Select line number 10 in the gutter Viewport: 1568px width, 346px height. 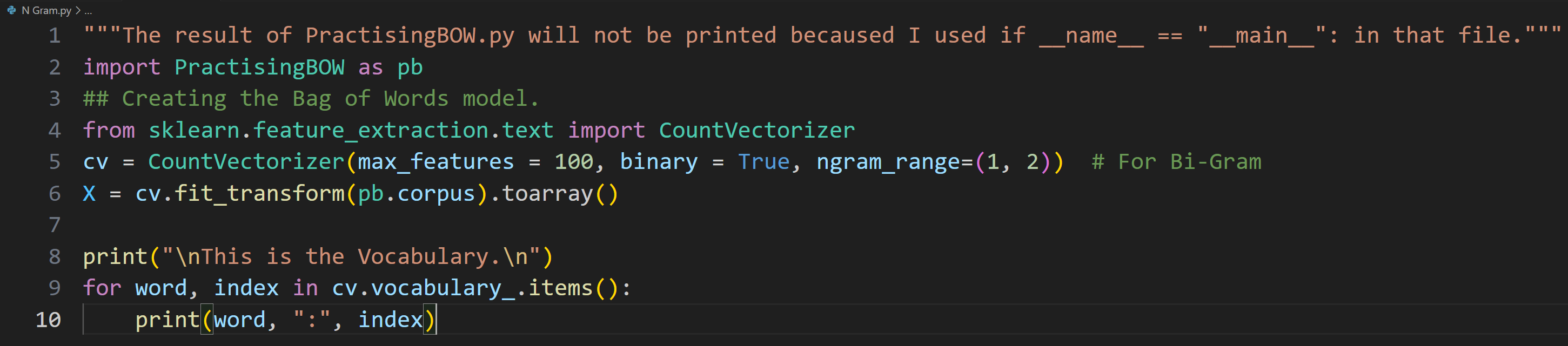click(49, 320)
